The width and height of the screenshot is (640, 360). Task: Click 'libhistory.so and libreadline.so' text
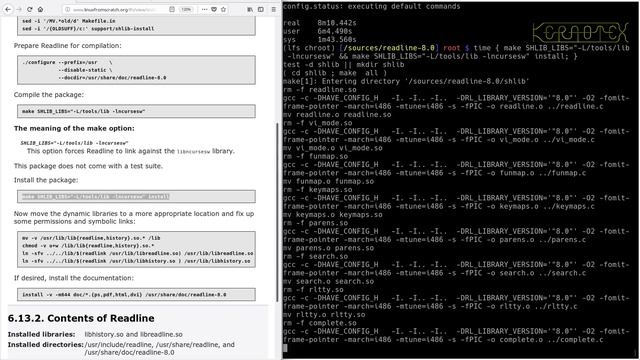coord(133,334)
